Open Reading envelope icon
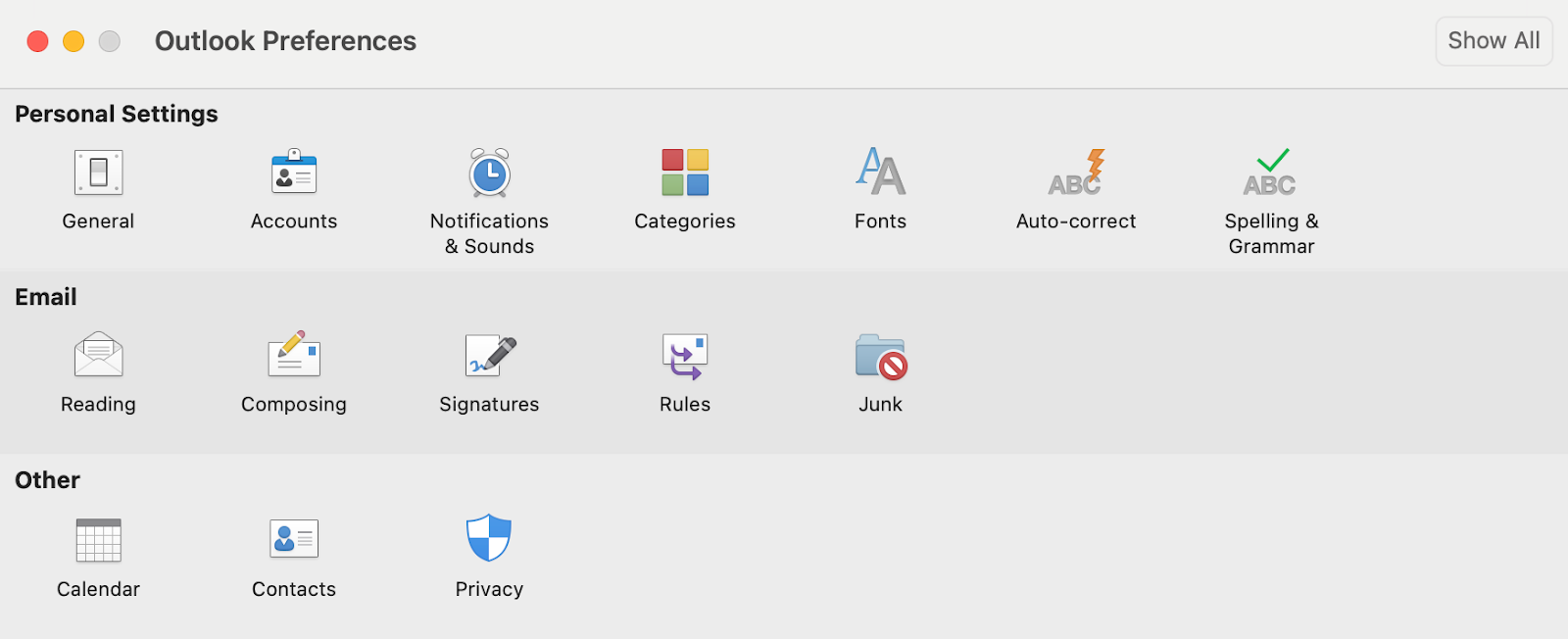The image size is (1568, 639). pos(98,355)
